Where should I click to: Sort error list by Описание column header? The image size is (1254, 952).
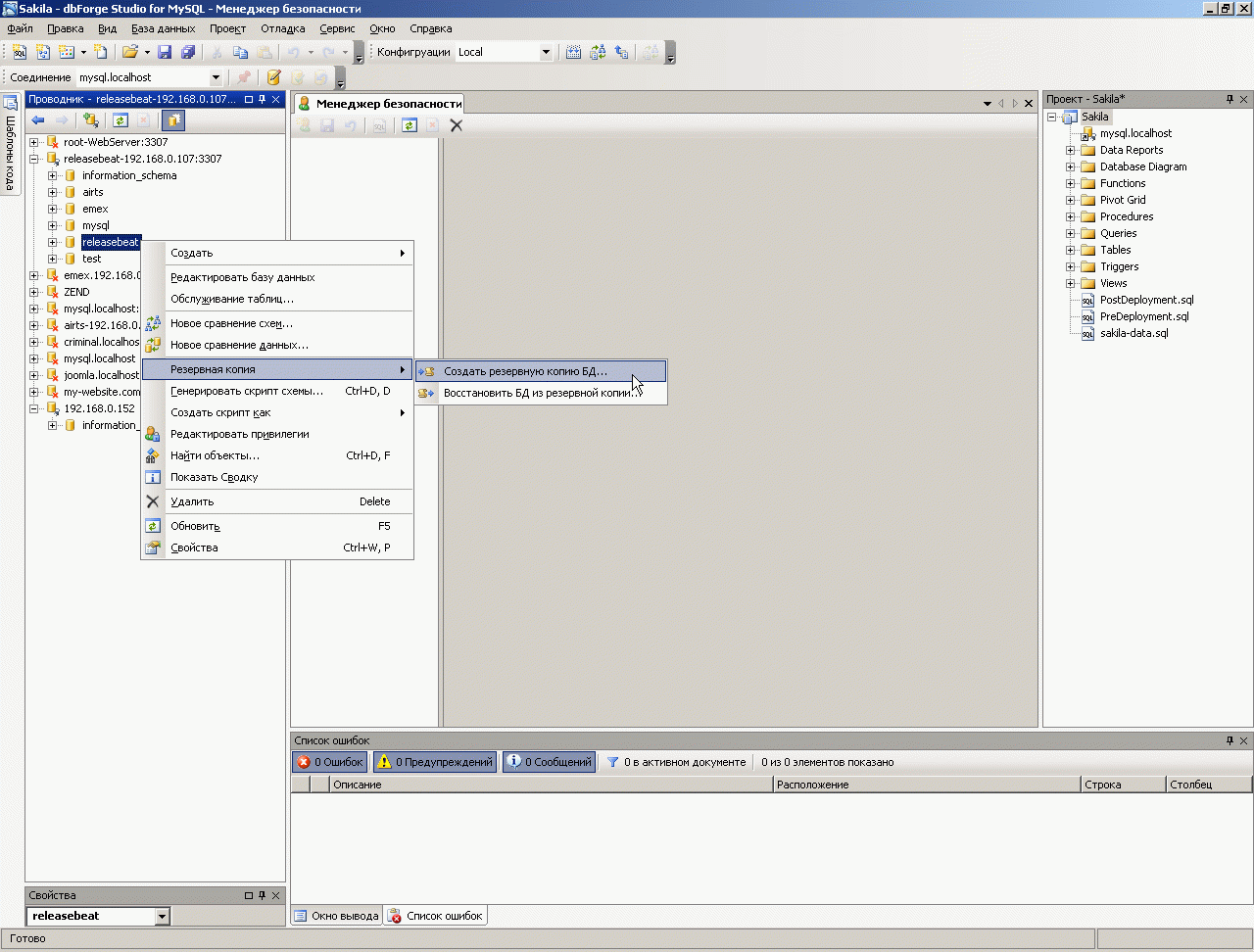click(552, 785)
